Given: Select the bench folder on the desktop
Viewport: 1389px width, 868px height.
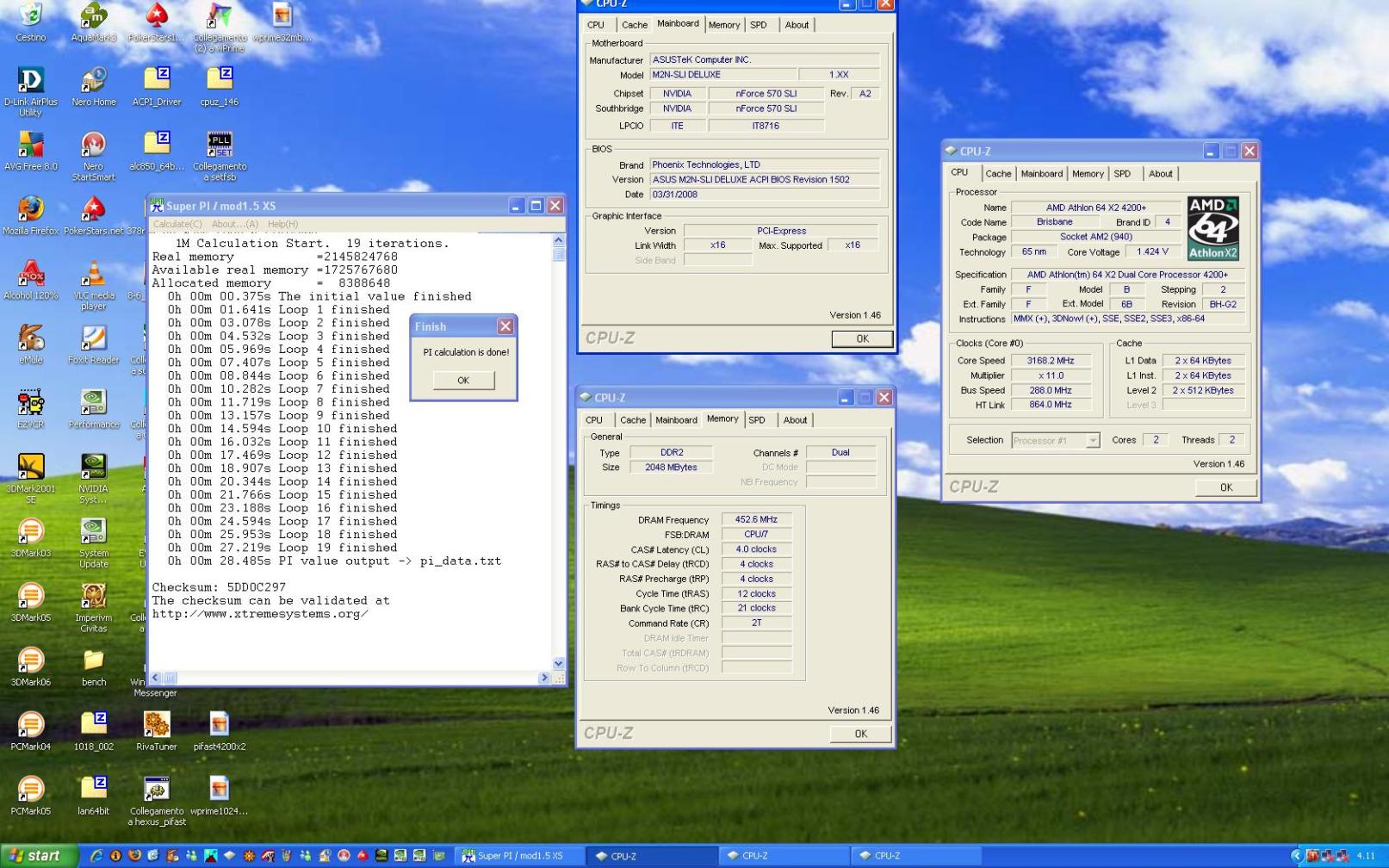Looking at the screenshot, I should pyautogui.click(x=93, y=666).
